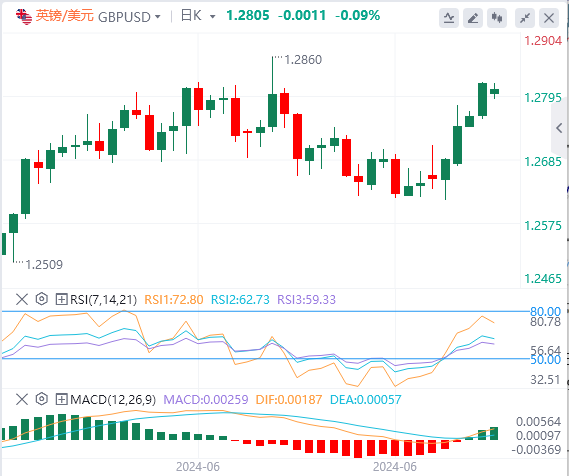Click the first 2024-06 date label
This screenshot has height=476, width=569.
[x=198, y=467]
